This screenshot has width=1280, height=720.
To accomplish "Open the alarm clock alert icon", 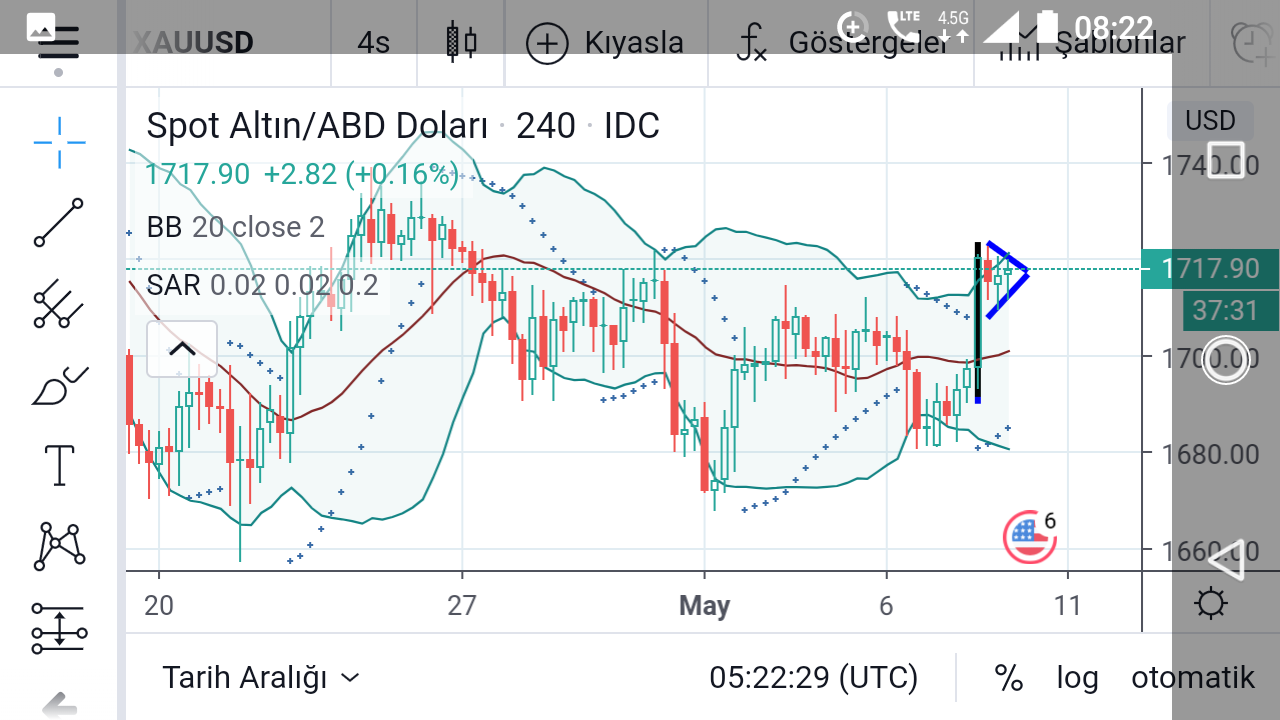I will coord(1250,43).
